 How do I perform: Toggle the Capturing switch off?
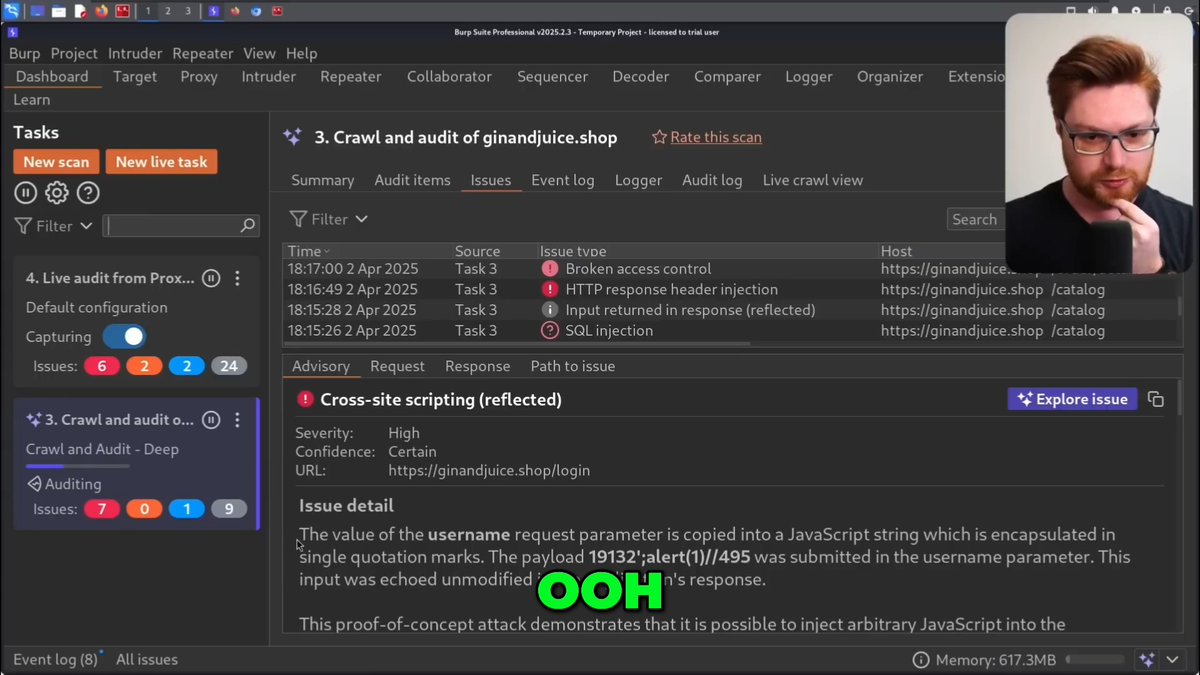(x=124, y=337)
